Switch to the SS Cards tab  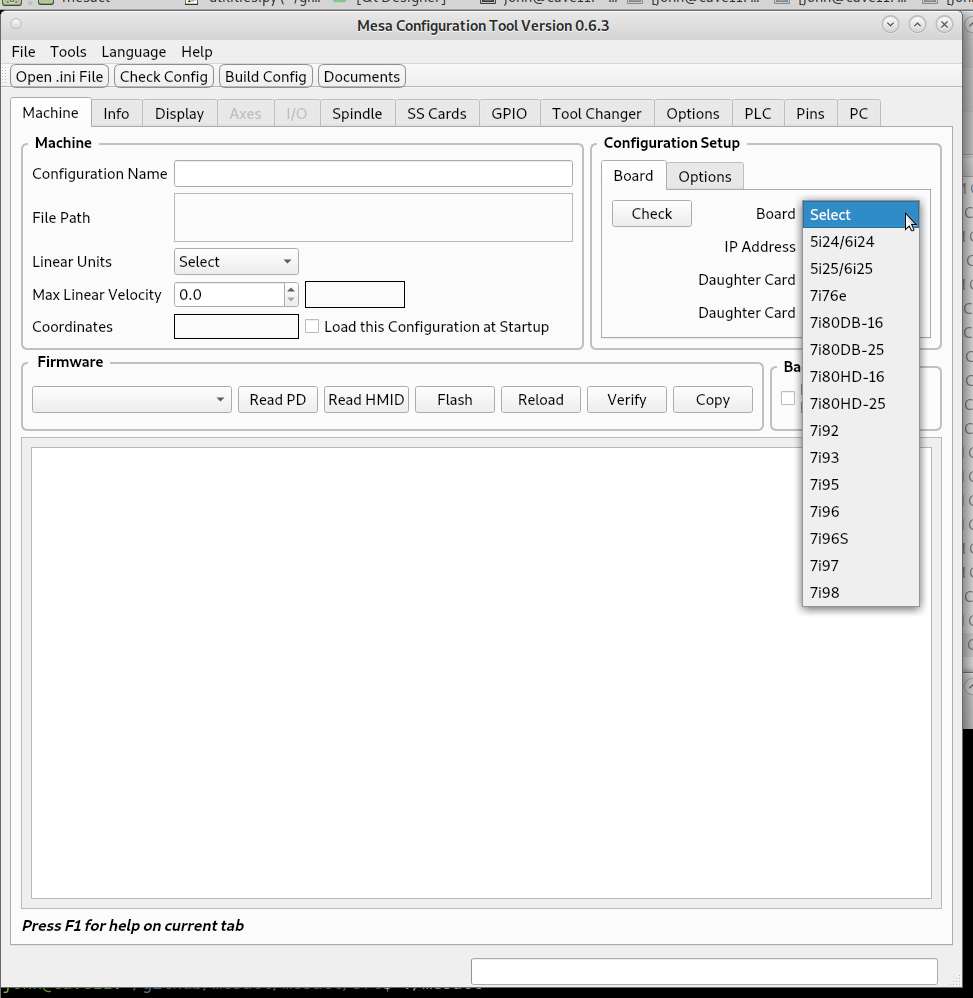coord(437,113)
